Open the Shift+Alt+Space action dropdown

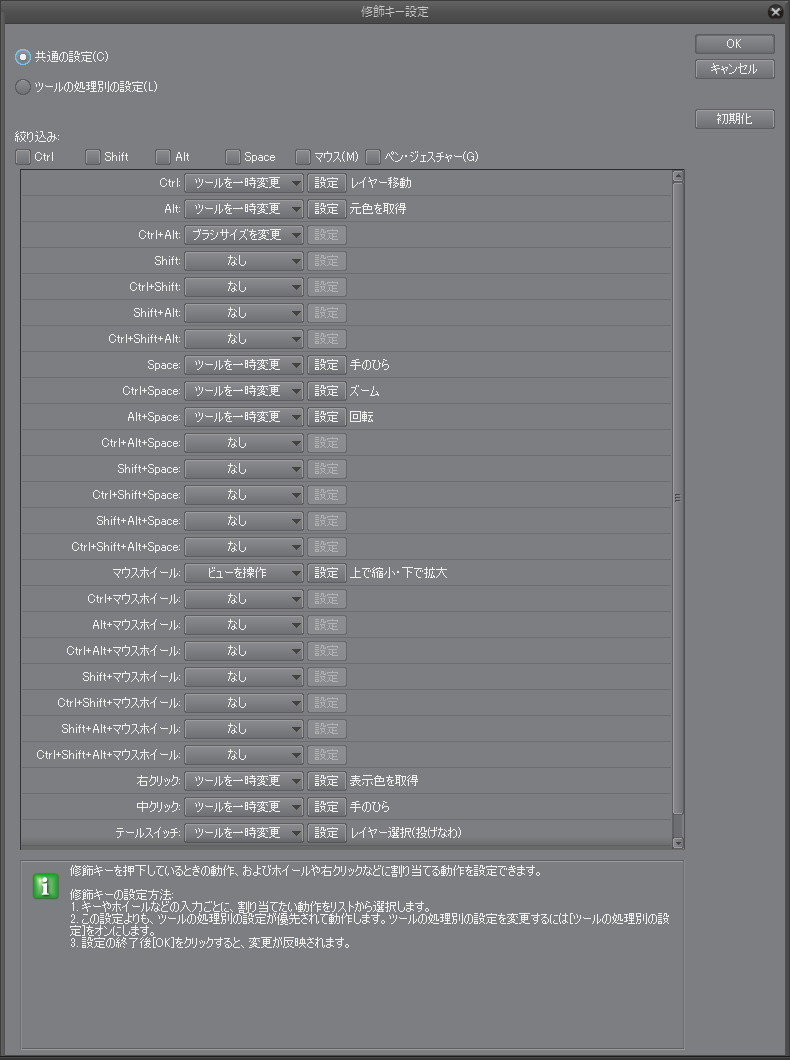tap(243, 521)
